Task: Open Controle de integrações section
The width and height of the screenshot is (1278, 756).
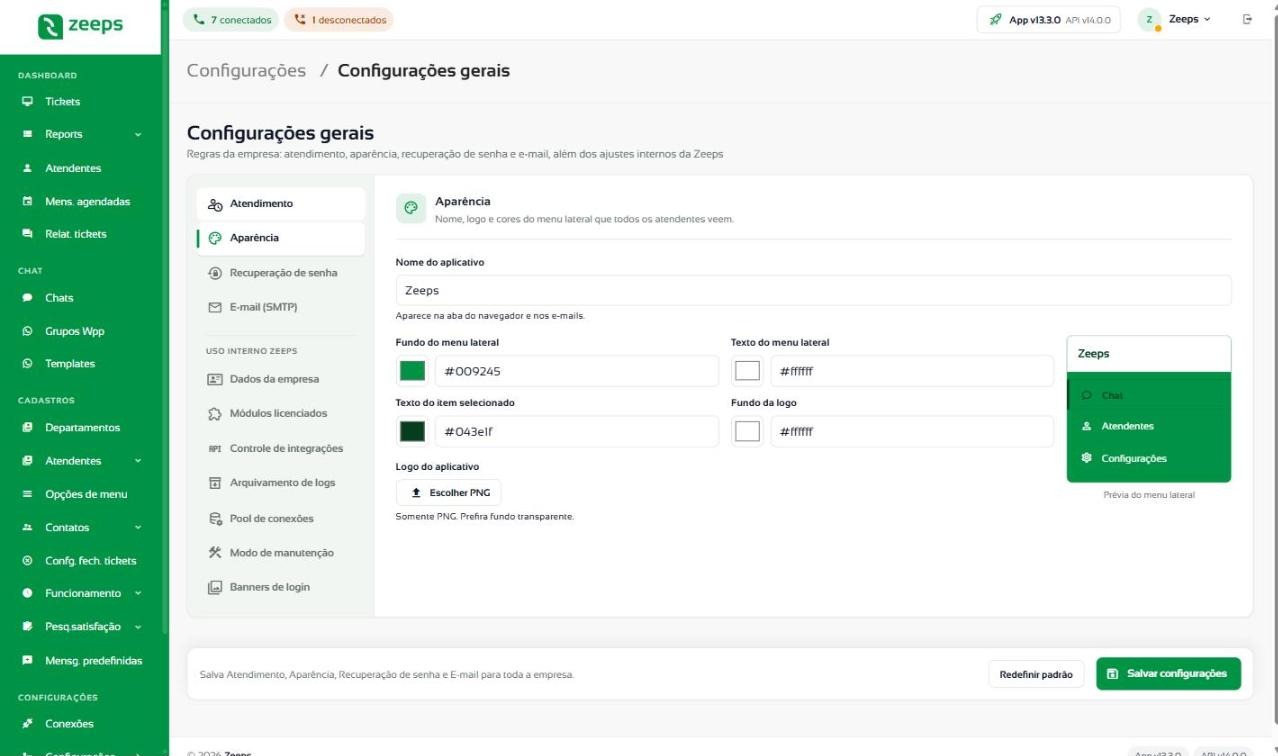Action: tap(281, 448)
